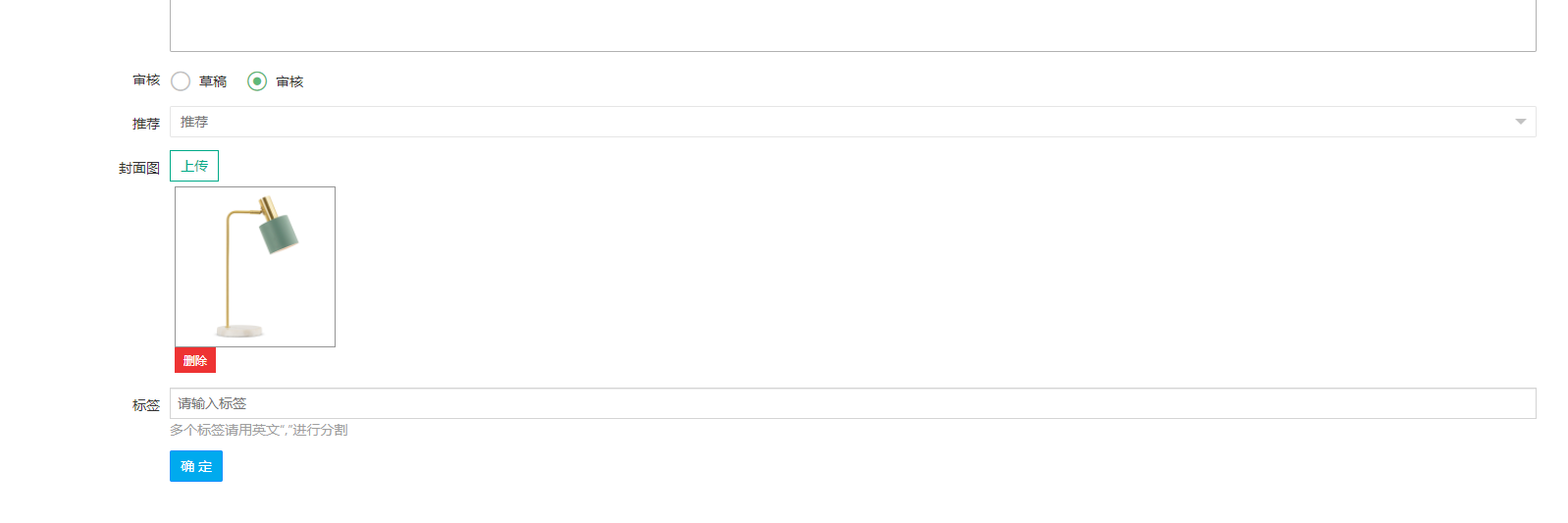Click the green lampshade in the image

point(279,234)
